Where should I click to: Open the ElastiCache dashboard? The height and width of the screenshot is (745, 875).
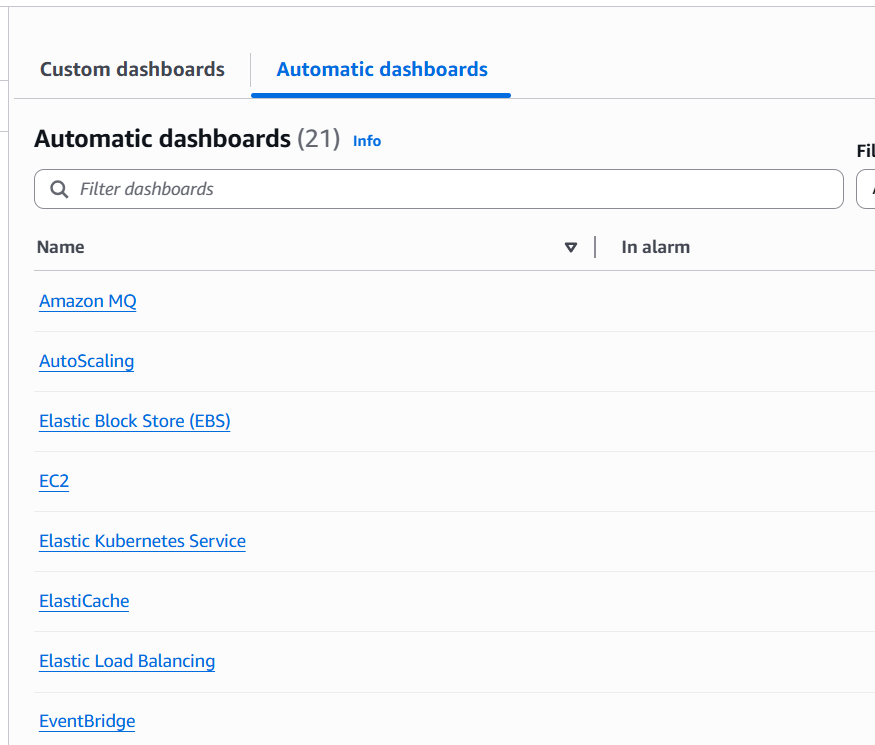[84, 601]
